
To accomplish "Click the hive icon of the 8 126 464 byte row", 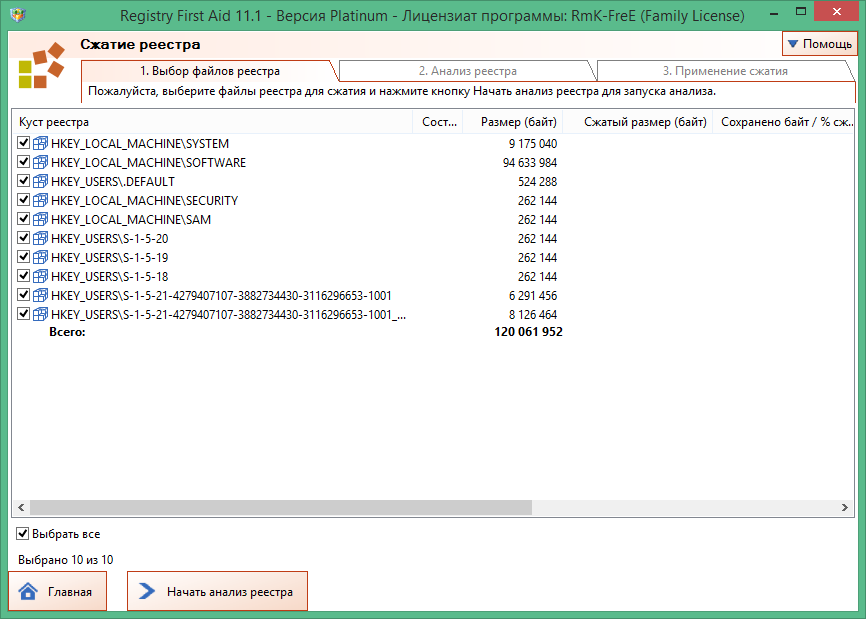I will 40,314.
